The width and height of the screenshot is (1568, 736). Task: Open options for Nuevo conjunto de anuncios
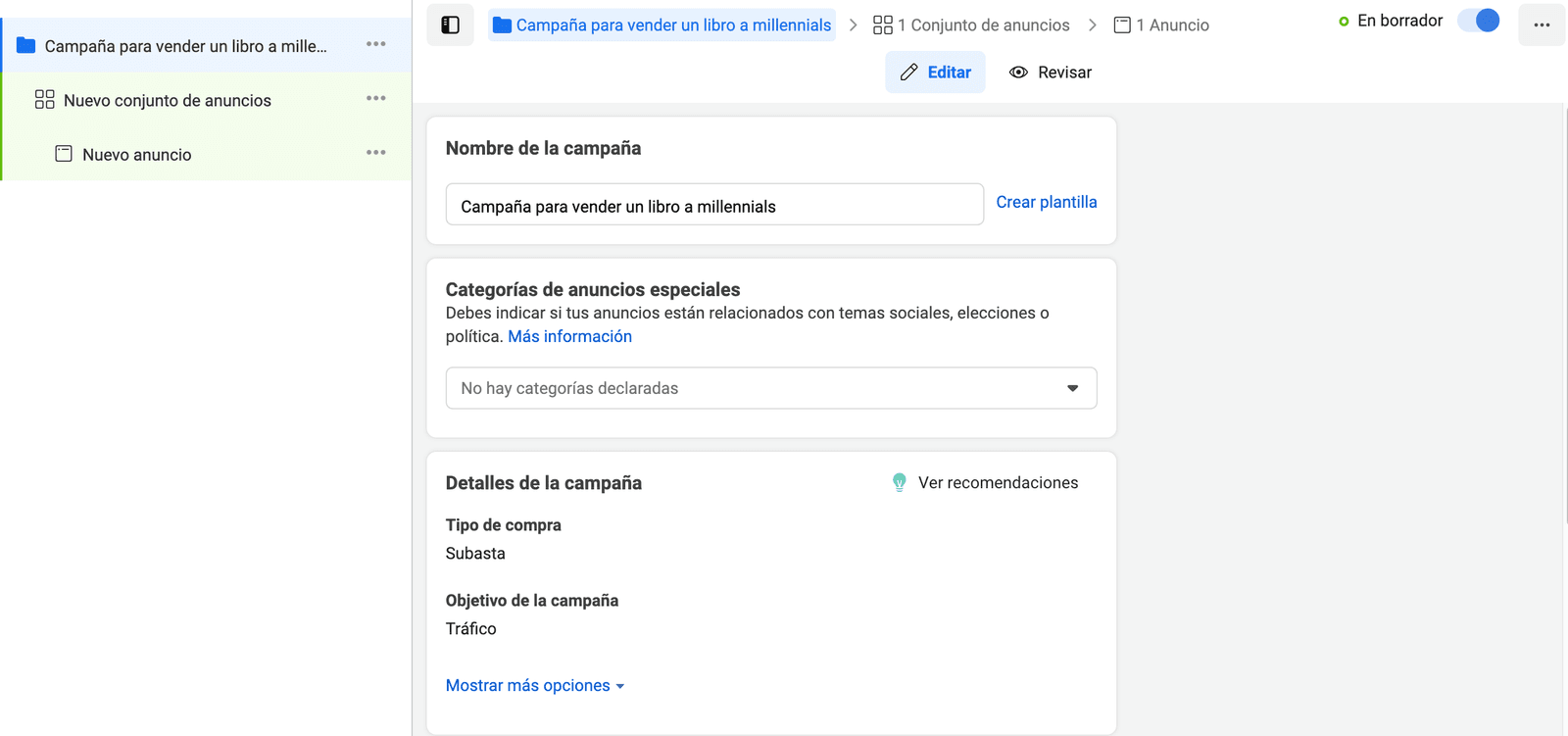click(x=376, y=99)
